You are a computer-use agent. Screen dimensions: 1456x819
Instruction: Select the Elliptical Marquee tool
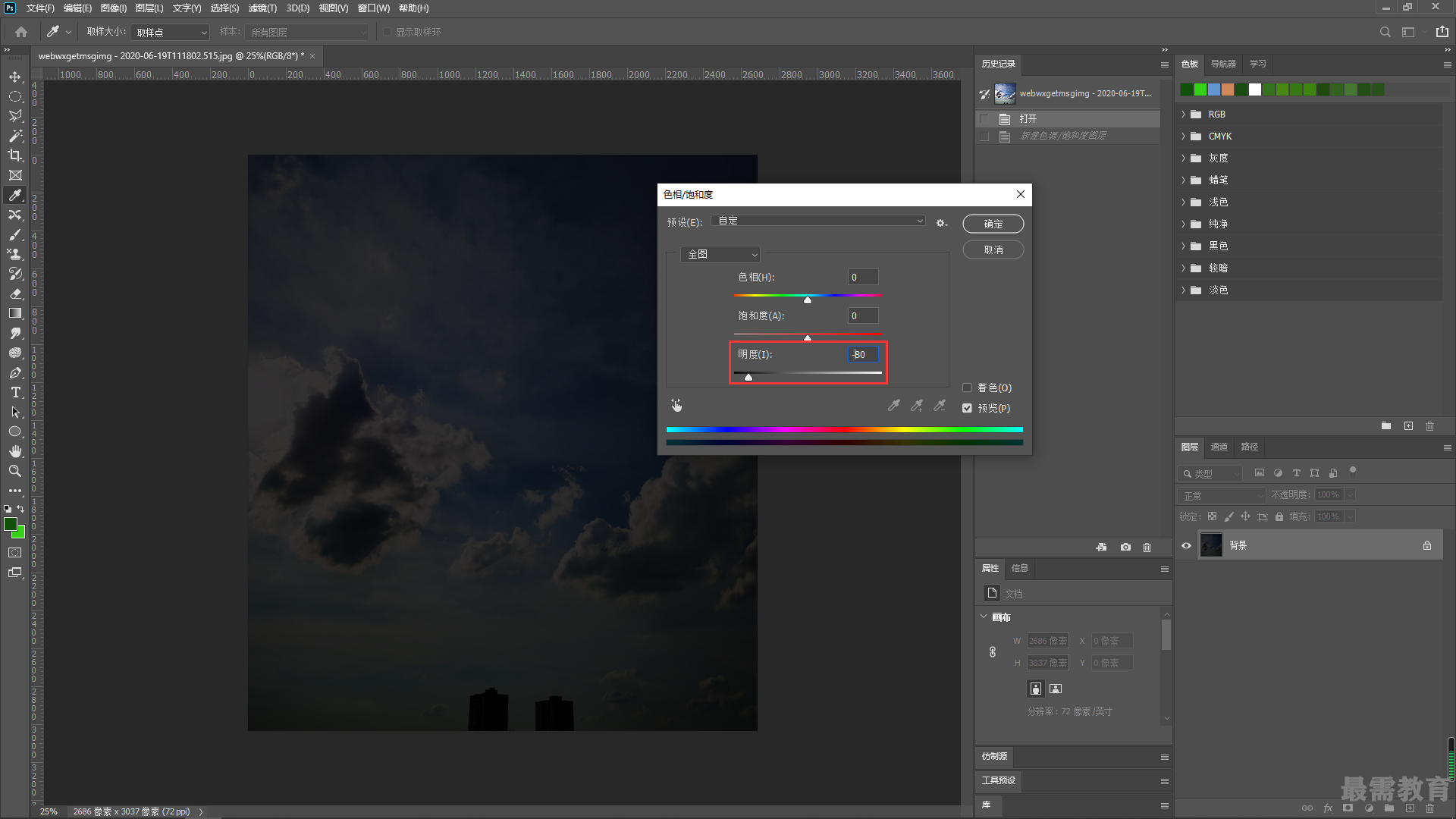[x=15, y=97]
